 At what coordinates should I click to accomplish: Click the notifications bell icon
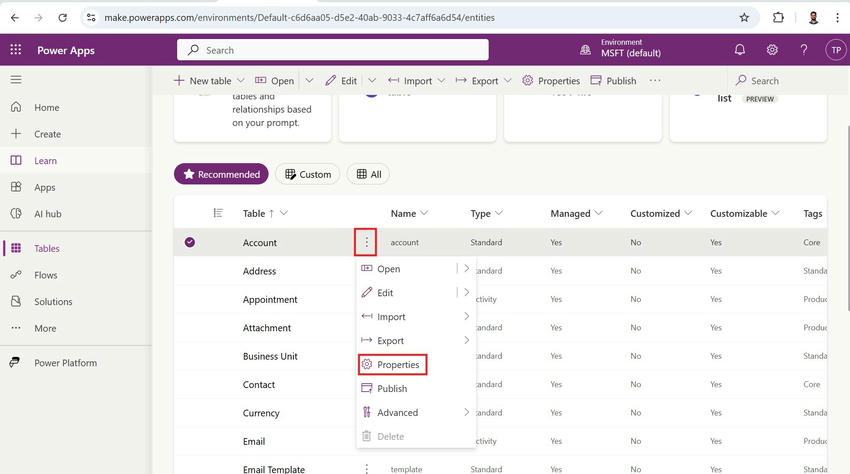[x=739, y=50]
